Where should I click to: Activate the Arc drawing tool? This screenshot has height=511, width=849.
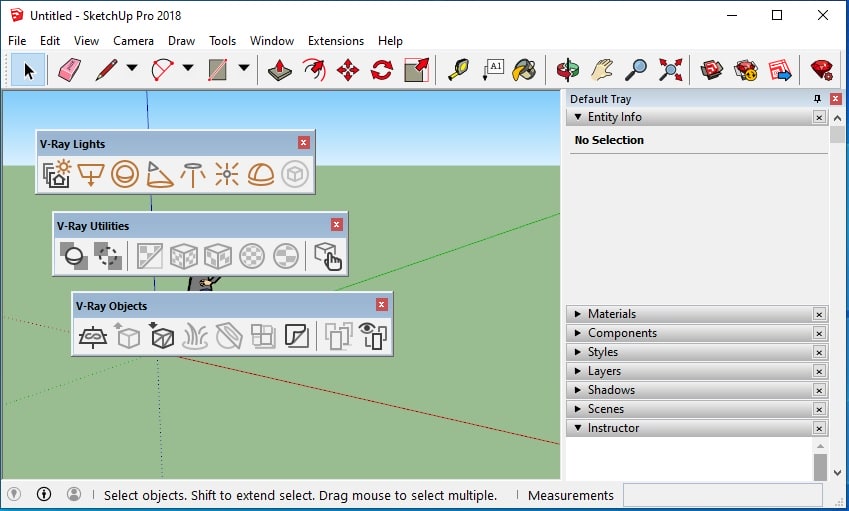(162, 70)
